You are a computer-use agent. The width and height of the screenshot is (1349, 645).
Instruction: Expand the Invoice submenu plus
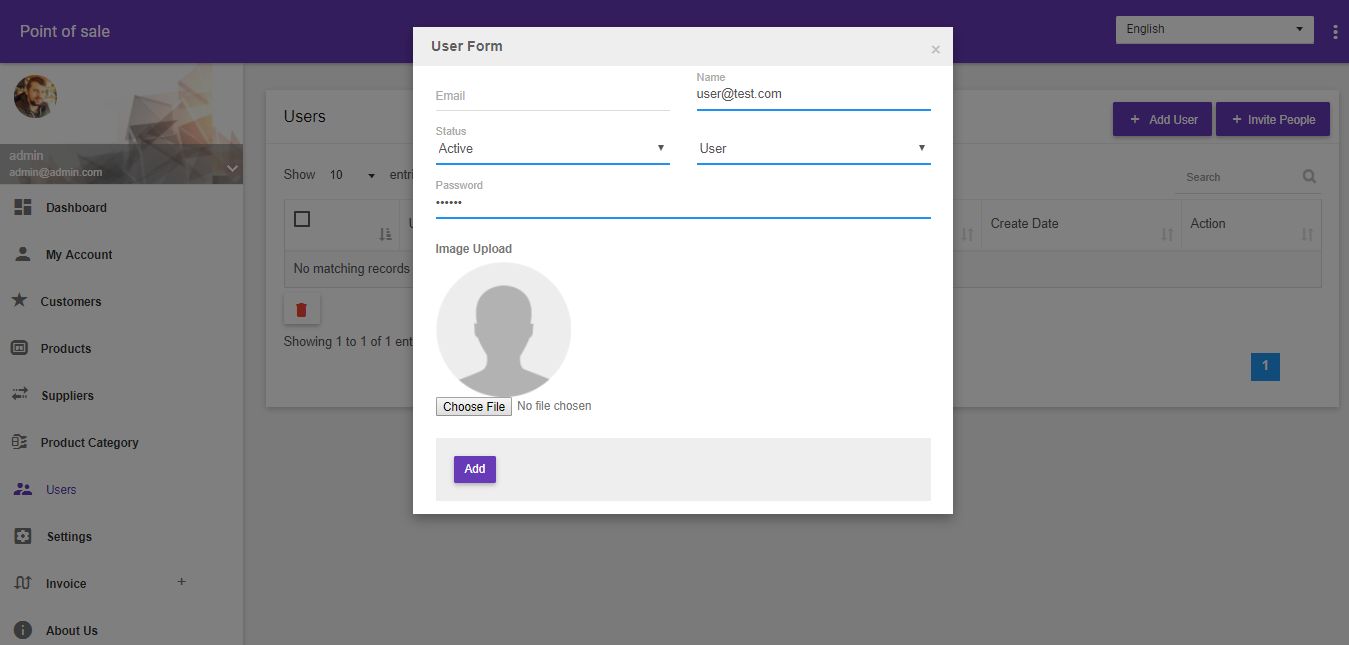tap(181, 581)
